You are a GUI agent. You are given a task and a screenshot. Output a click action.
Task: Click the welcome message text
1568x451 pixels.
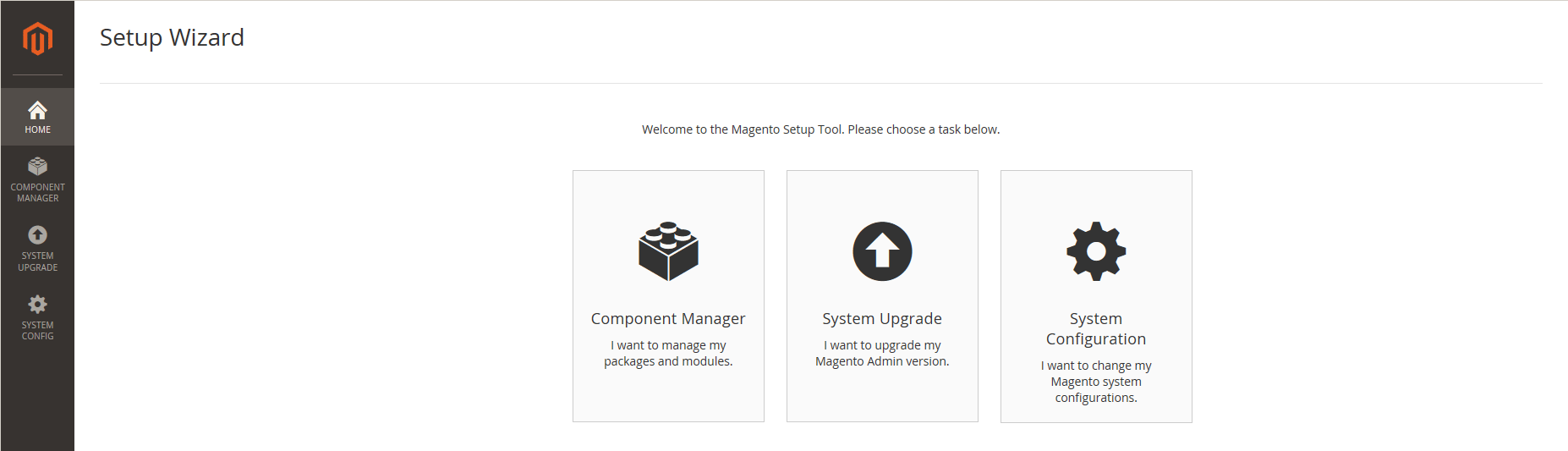(820, 129)
